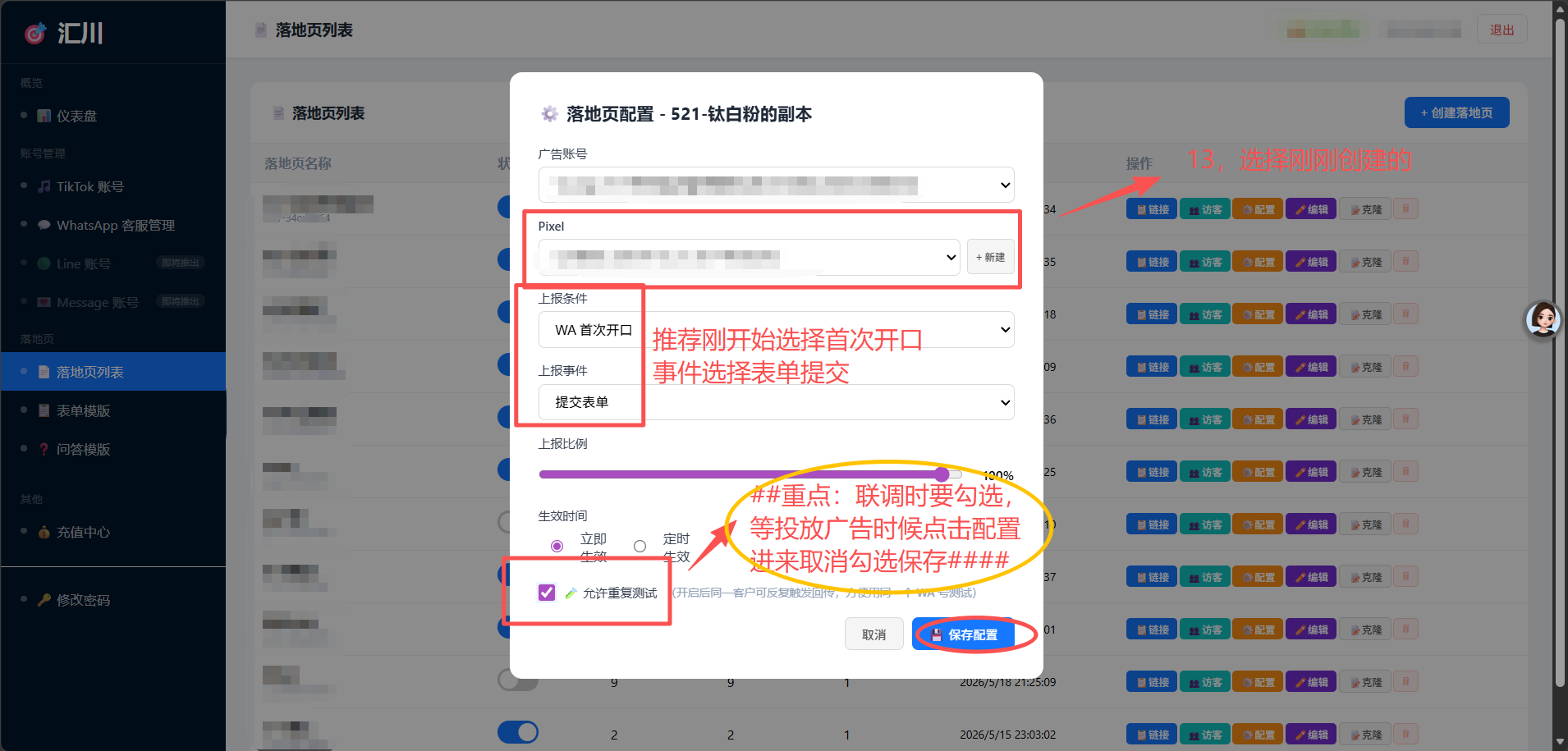Click 配置 in the row ending 36
1568x751 pixels.
pos(1258,419)
